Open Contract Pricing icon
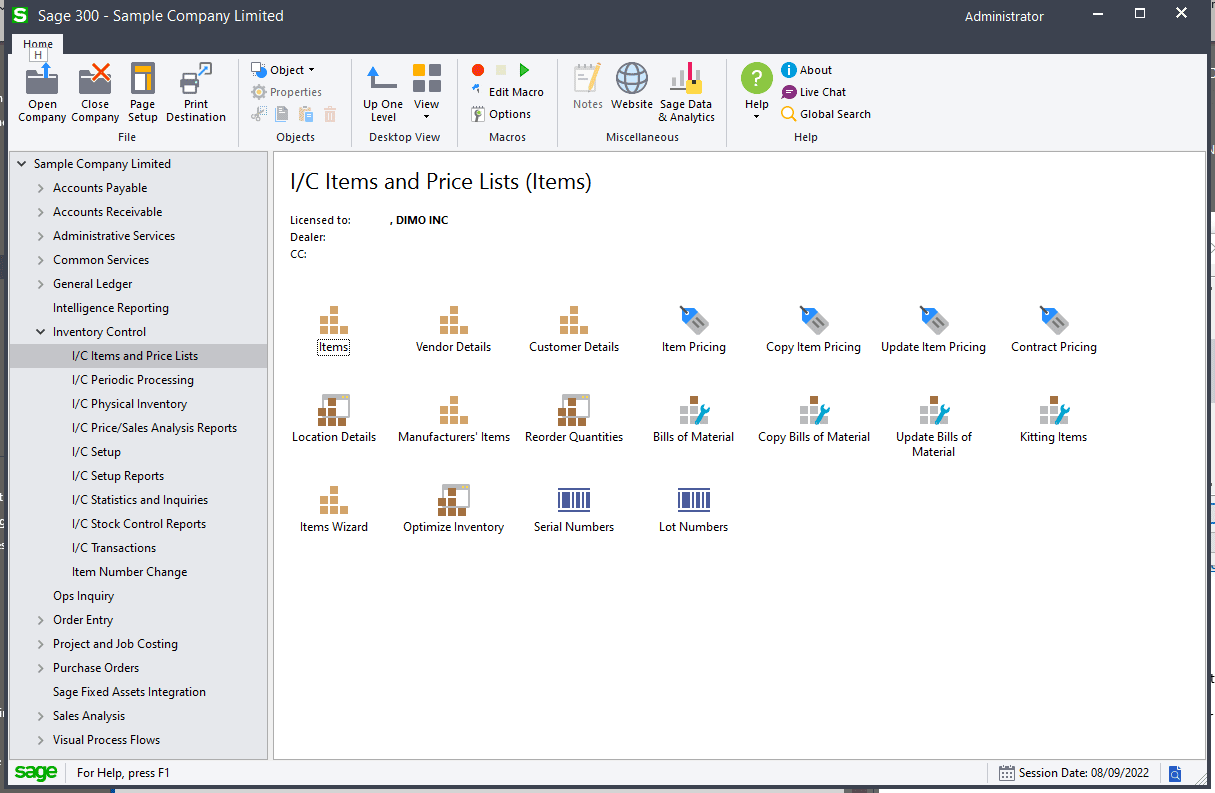The height and width of the screenshot is (793, 1215). (1054, 321)
